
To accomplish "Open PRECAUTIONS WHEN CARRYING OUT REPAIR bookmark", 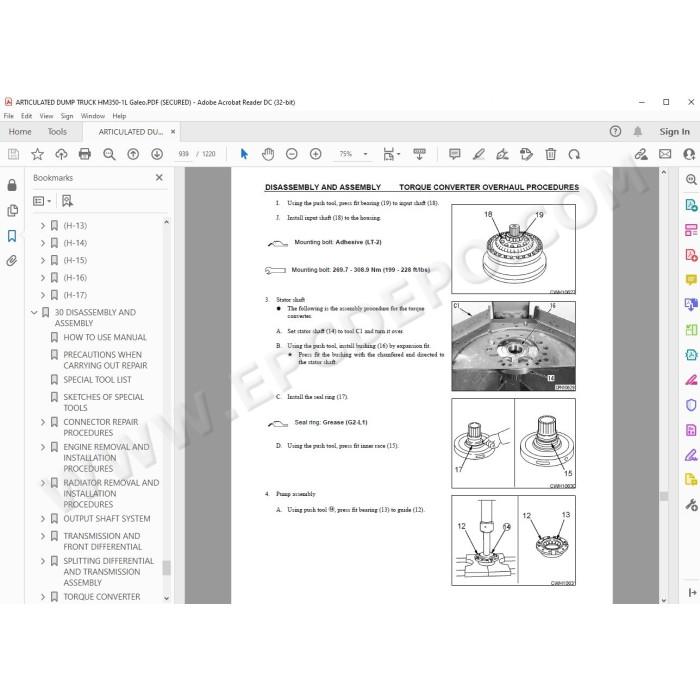I will (105, 360).
